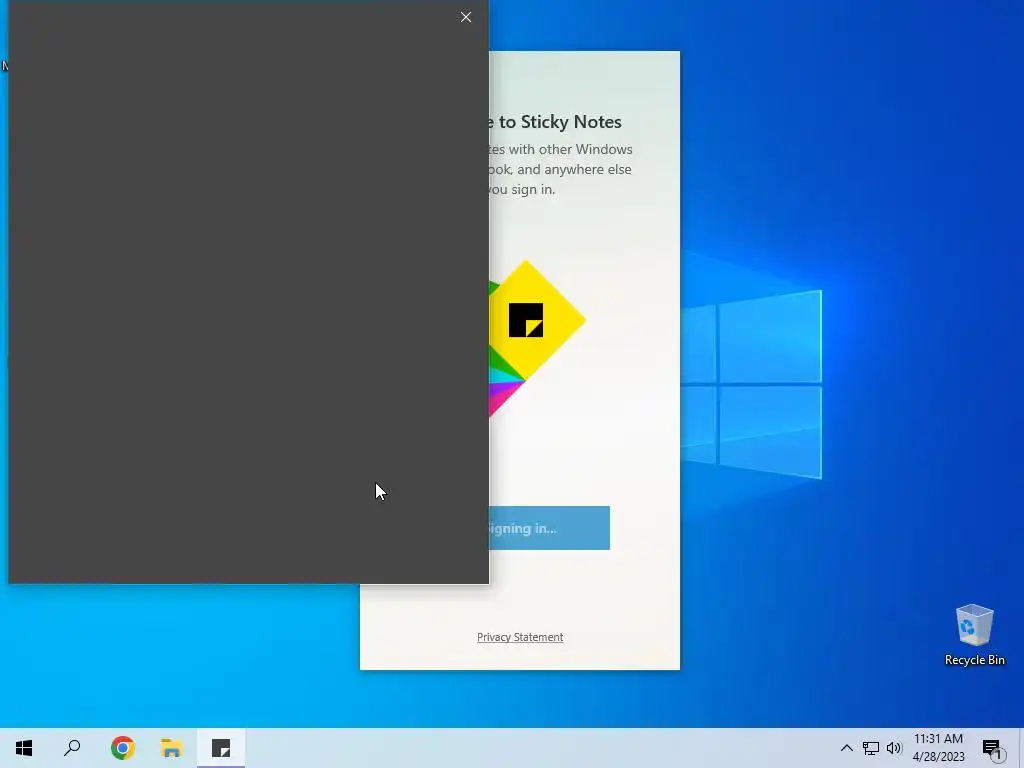Viewport: 1024px width, 768px height.
Task: Click the Sticky Notes welcome heading text
Action: [555, 121]
